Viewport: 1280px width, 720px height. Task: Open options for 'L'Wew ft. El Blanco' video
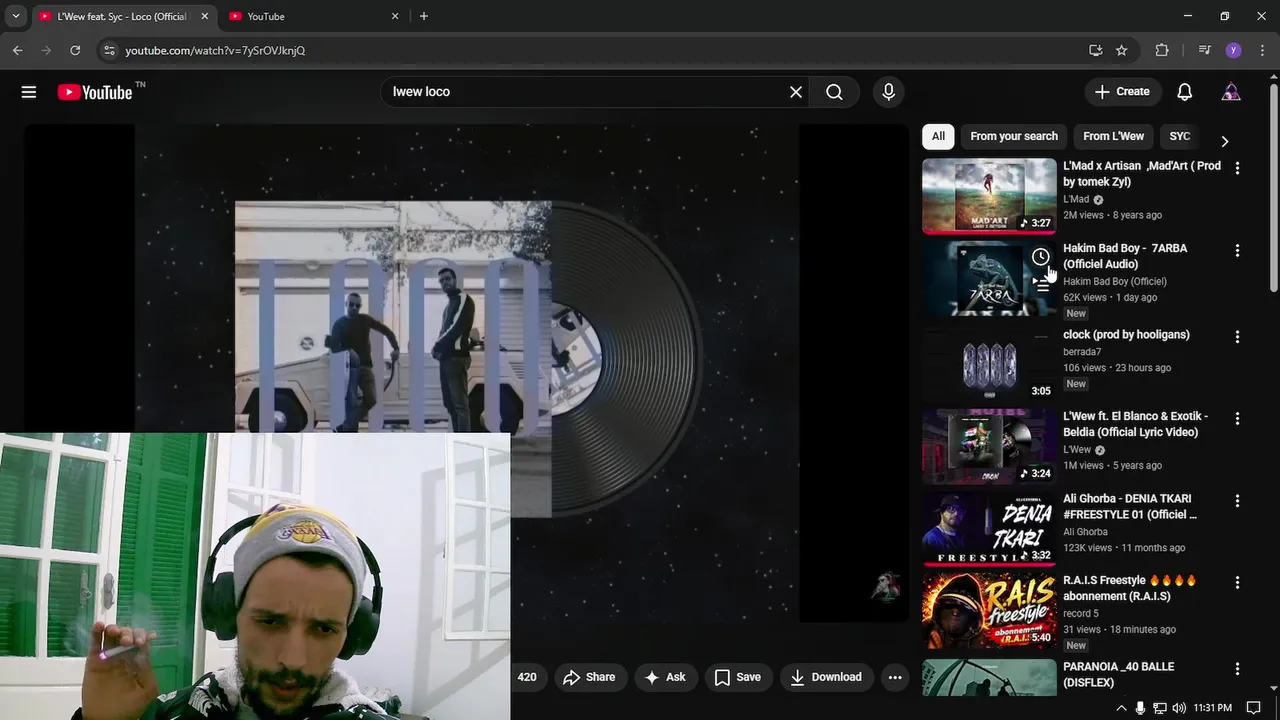(x=1237, y=418)
